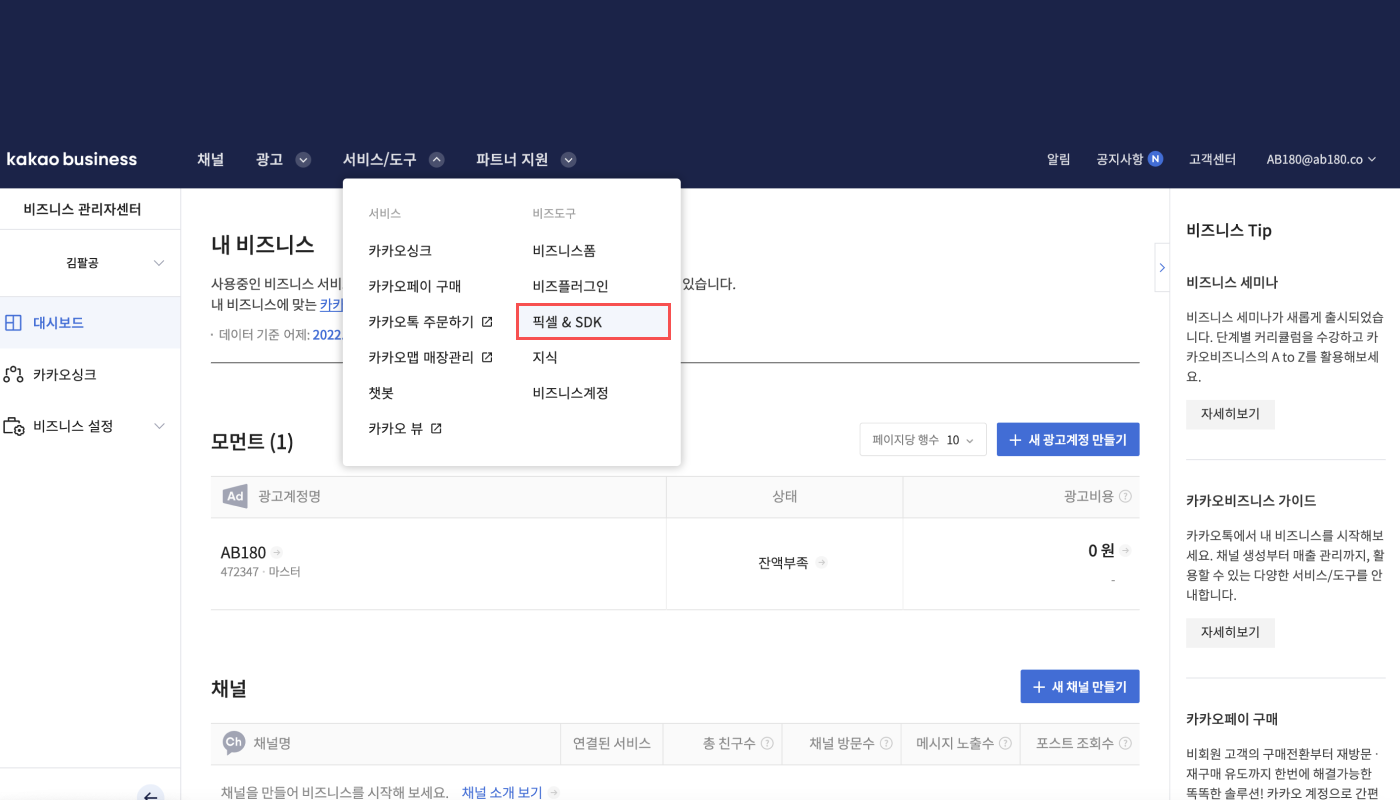Click the 모먼트 (1) section heading
1400x800 pixels.
252,441
